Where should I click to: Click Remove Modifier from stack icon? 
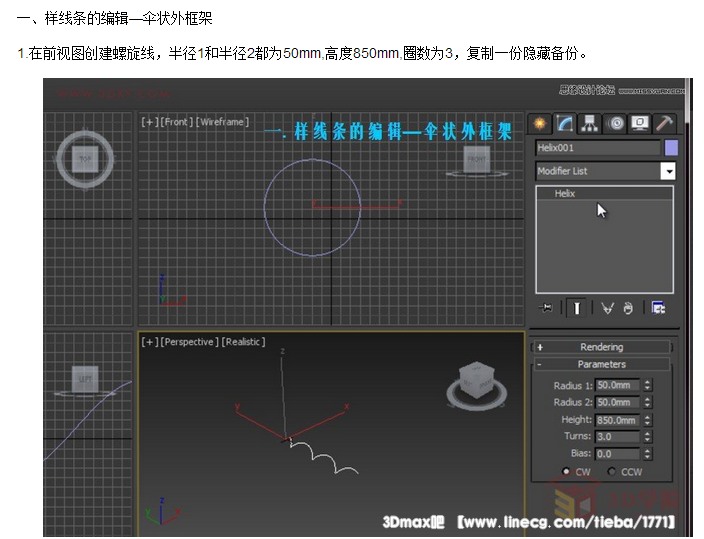(628, 308)
